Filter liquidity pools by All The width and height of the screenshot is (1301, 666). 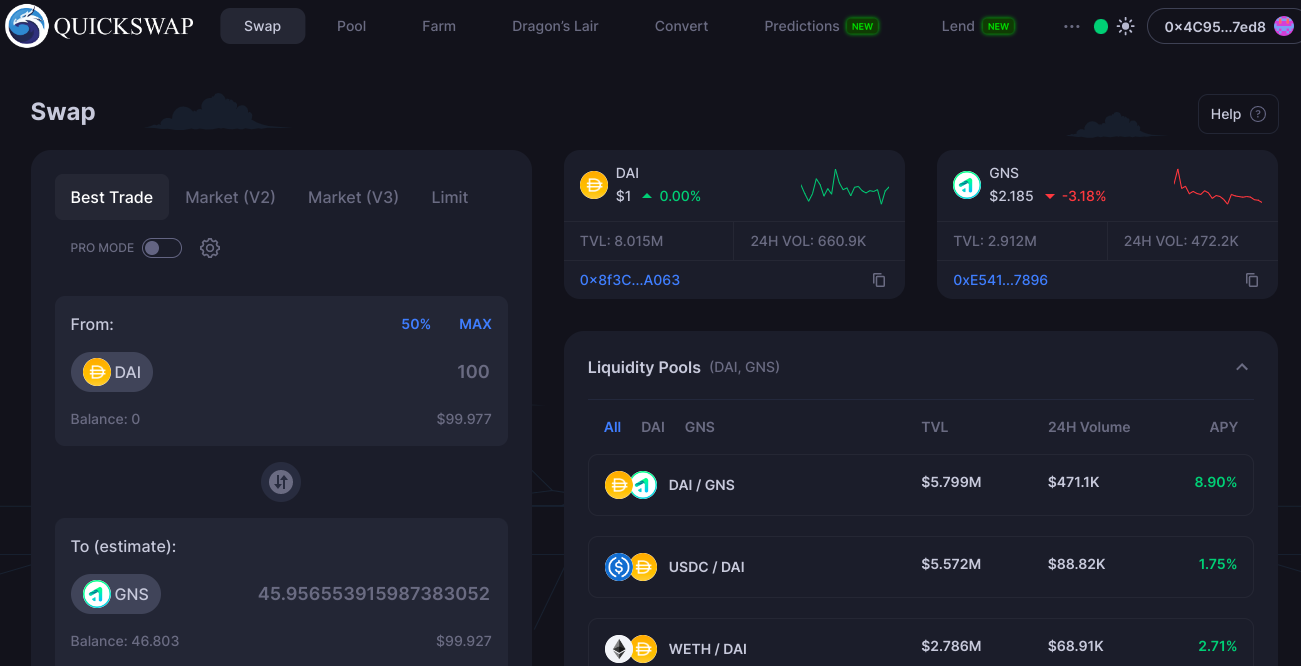click(613, 427)
